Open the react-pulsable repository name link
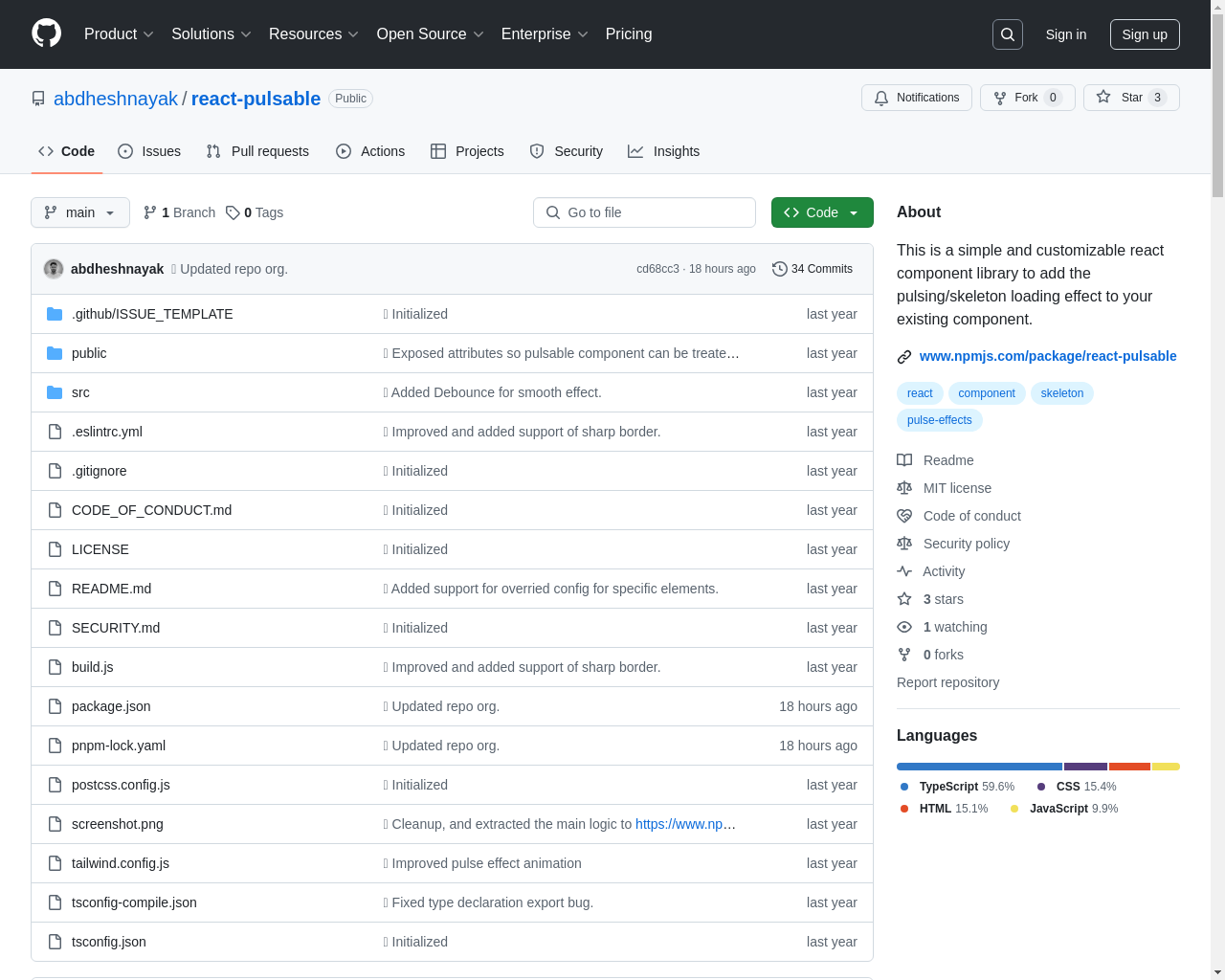This screenshot has height=980, width=1225. (x=256, y=99)
